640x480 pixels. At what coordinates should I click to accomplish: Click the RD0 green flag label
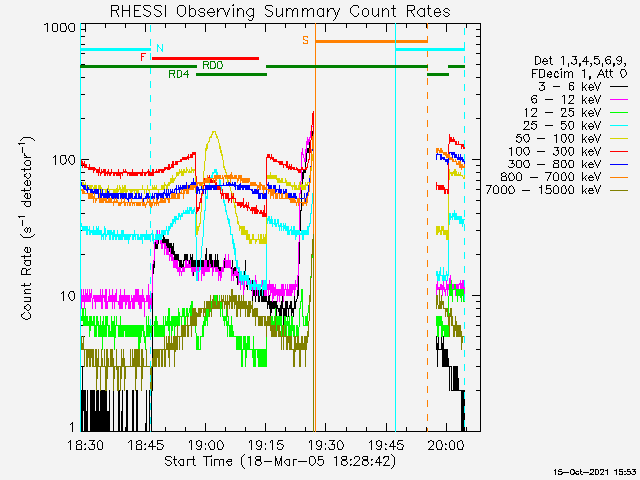point(213,65)
